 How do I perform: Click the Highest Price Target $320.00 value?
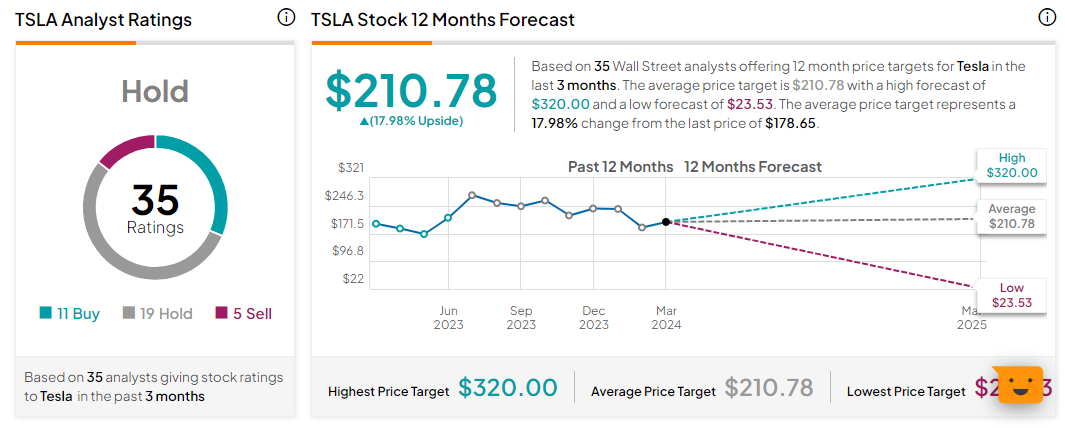pyautogui.click(x=507, y=388)
